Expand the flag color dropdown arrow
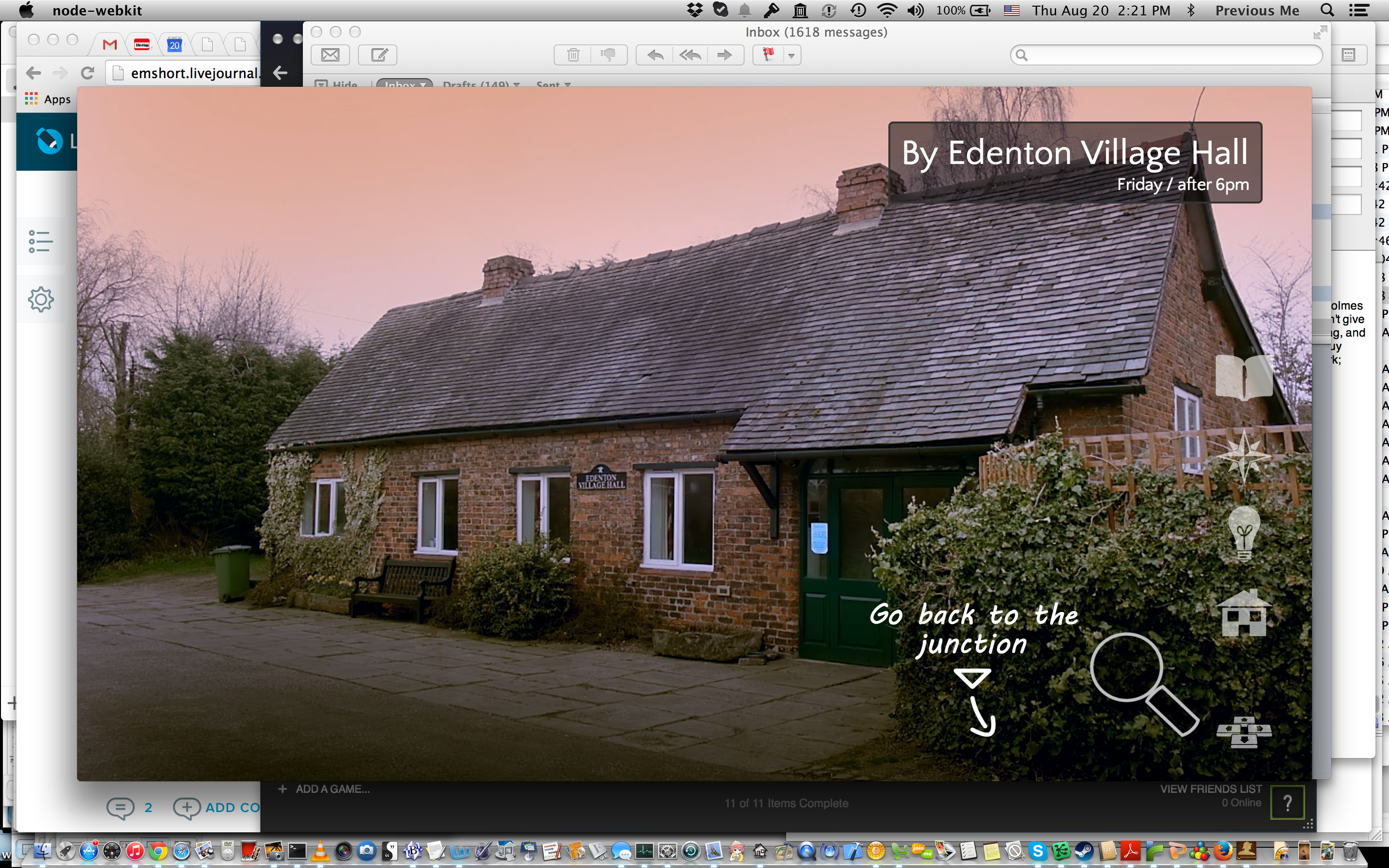Image resolution: width=1389 pixels, height=868 pixels. pos(791,55)
